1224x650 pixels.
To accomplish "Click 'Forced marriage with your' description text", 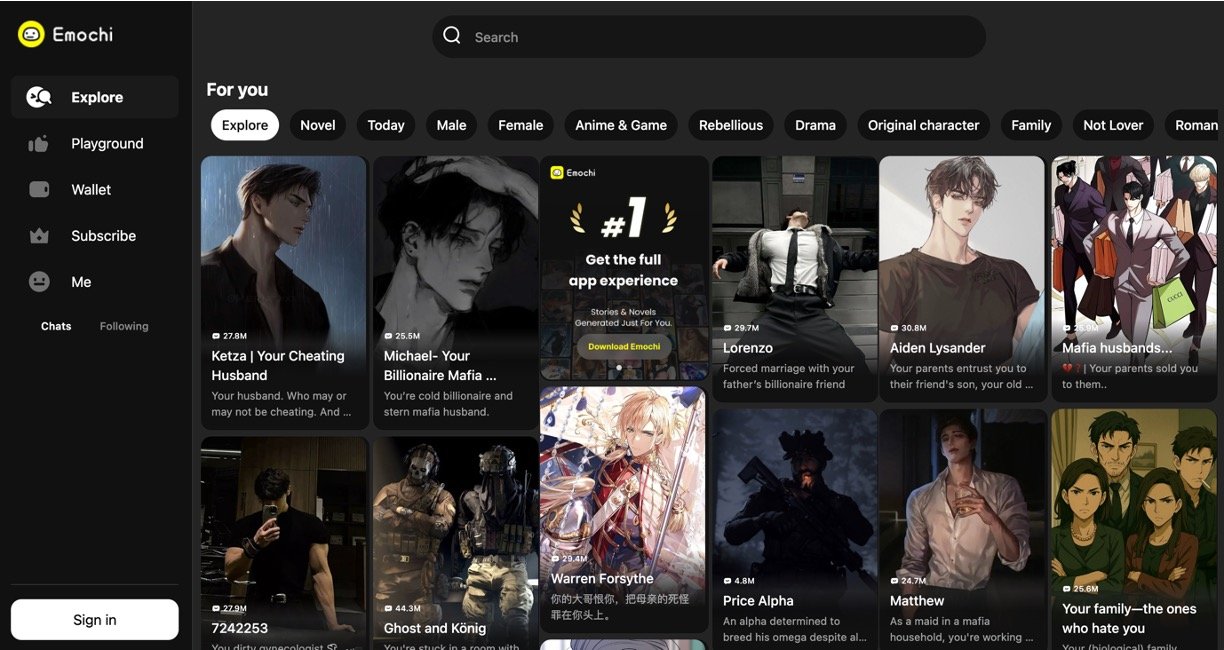I will [x=789, y=368].
